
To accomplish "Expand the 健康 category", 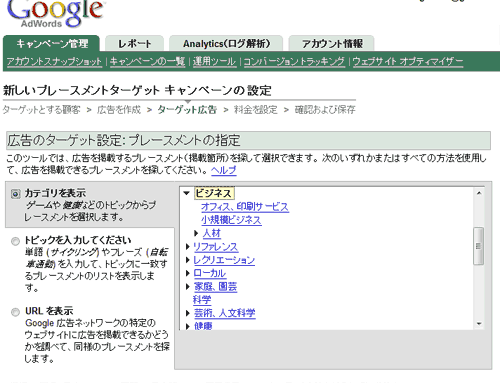I will click(188, 326).
